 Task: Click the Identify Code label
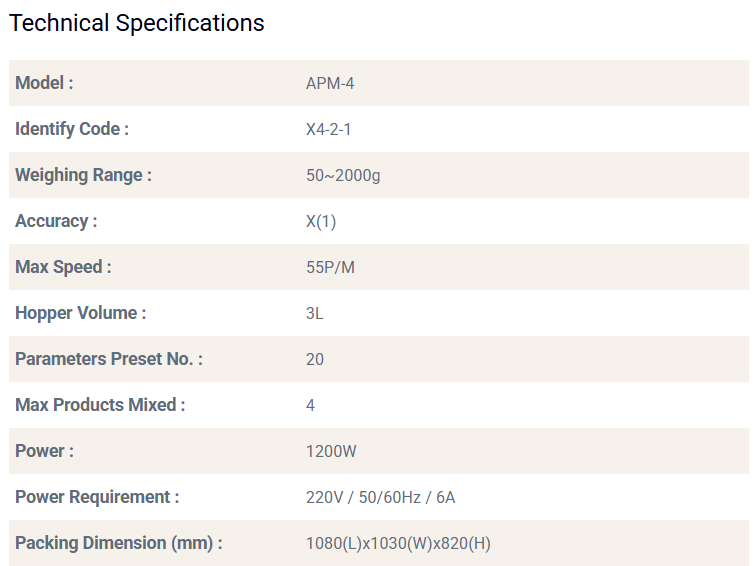coord(72,129)
